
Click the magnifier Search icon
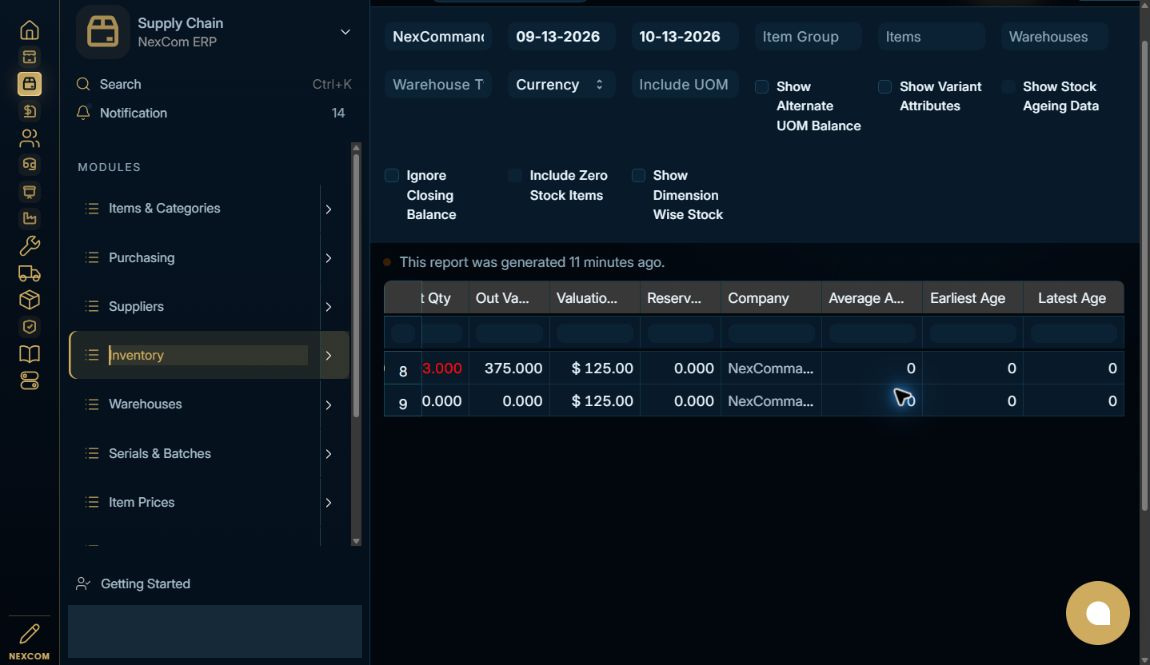point(83,84)
